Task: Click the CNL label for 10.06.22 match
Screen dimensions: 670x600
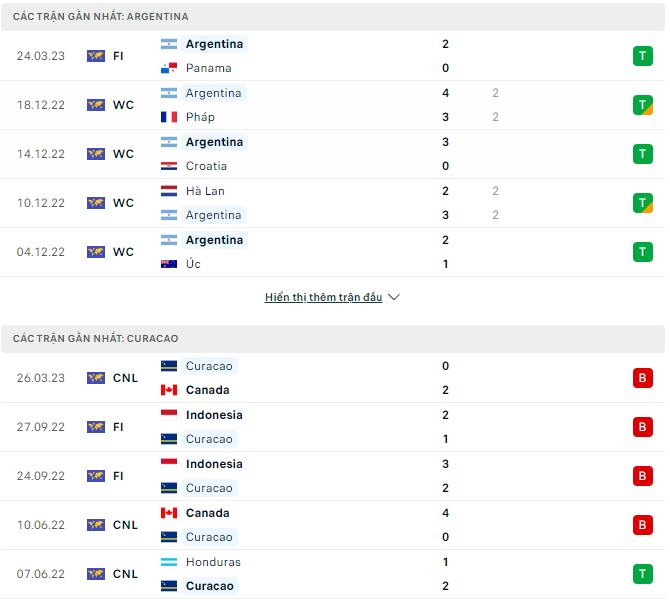Action: [x=125, y=525]
